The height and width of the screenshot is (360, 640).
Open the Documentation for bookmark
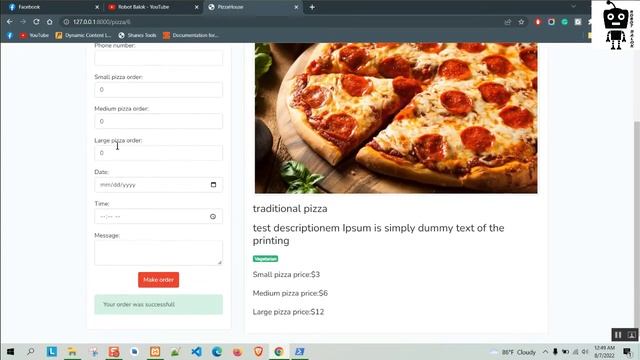click(x=191, y=36)
